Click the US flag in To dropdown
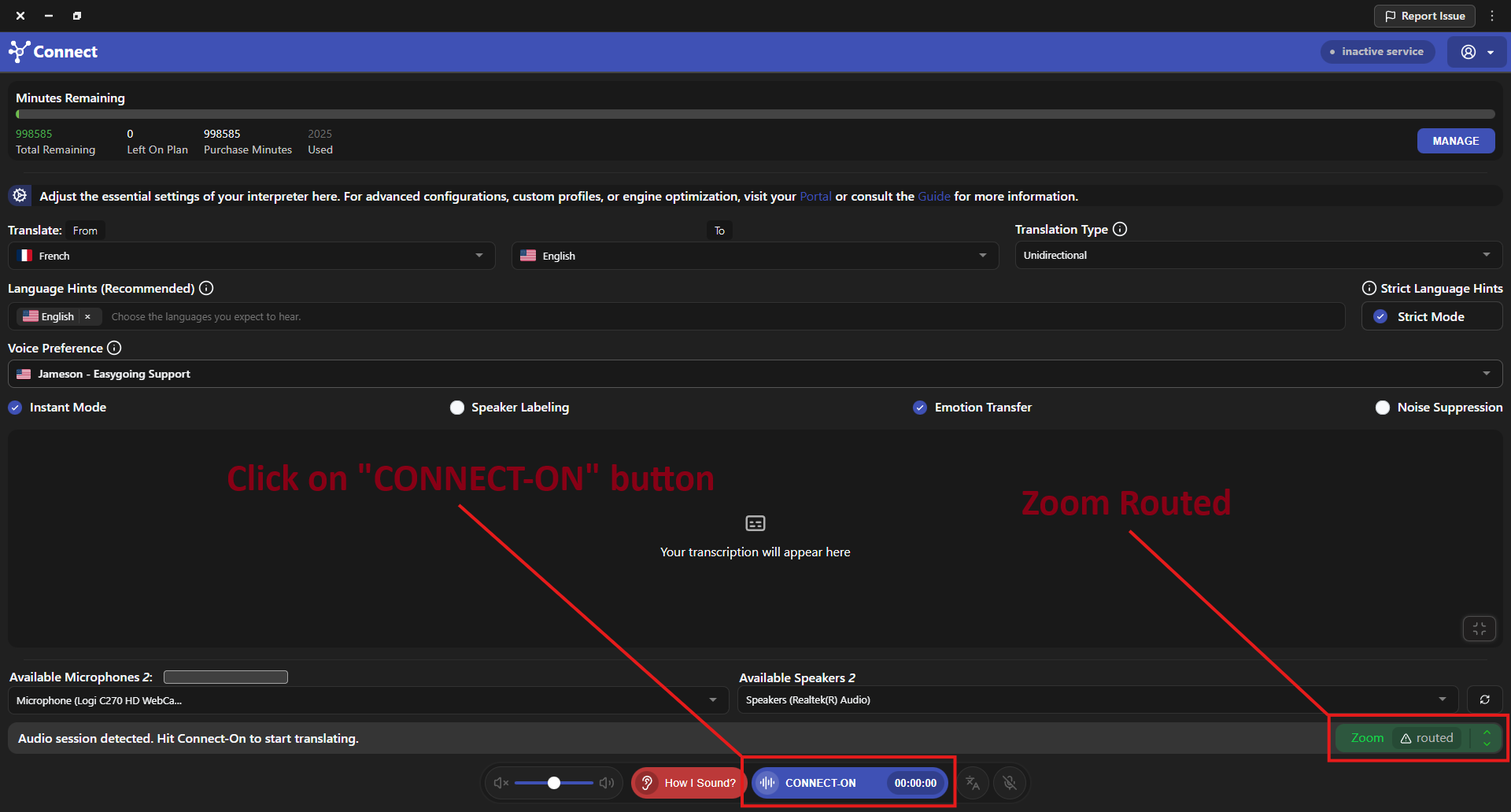The width and height of the screenshot is (1511, 812). pos(528,256)
